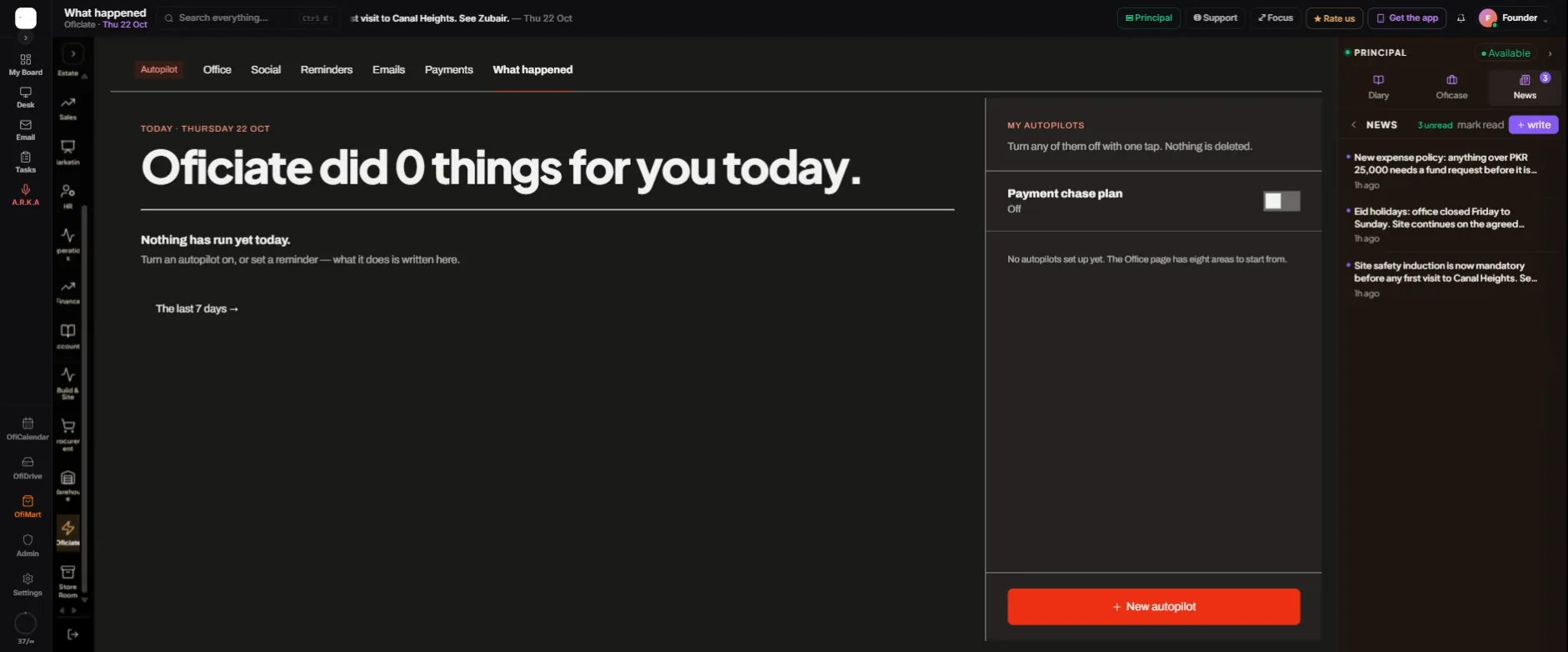Collapse the Principal panel chevron

pos(1550,53)
